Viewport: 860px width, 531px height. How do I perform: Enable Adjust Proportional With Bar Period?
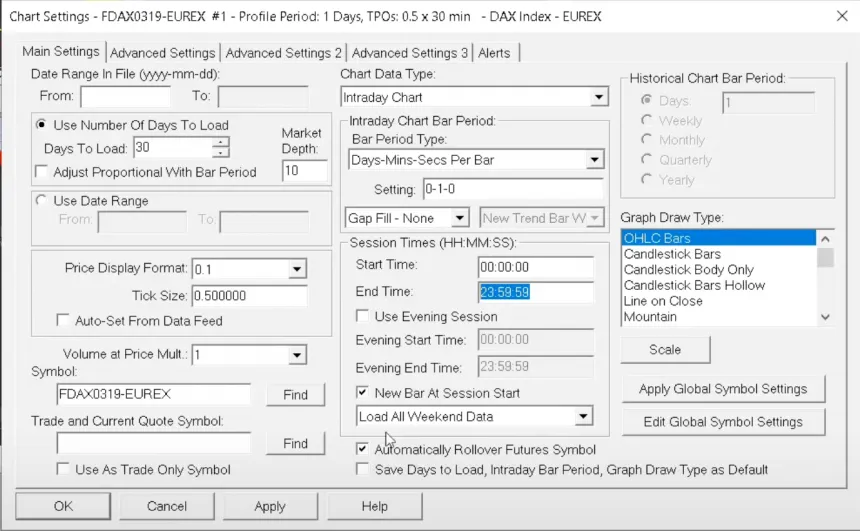click(x=42, y=172)
